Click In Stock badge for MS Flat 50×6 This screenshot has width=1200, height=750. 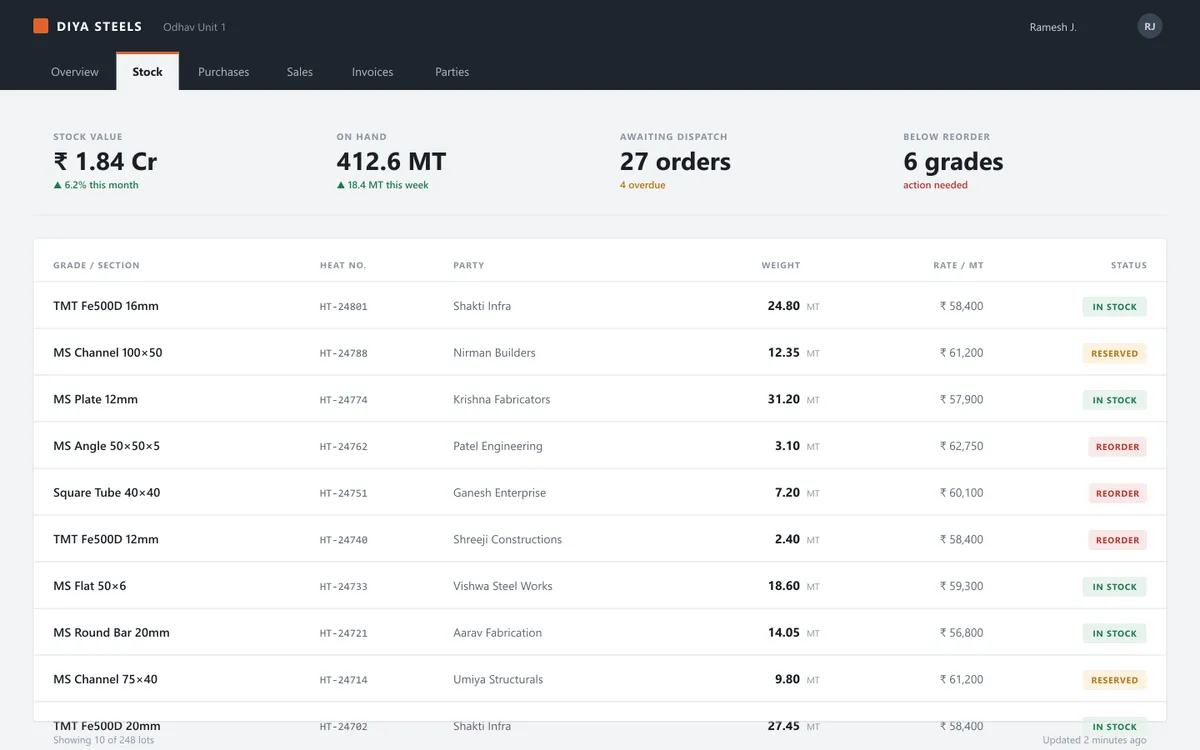(x=1114, y=587)
